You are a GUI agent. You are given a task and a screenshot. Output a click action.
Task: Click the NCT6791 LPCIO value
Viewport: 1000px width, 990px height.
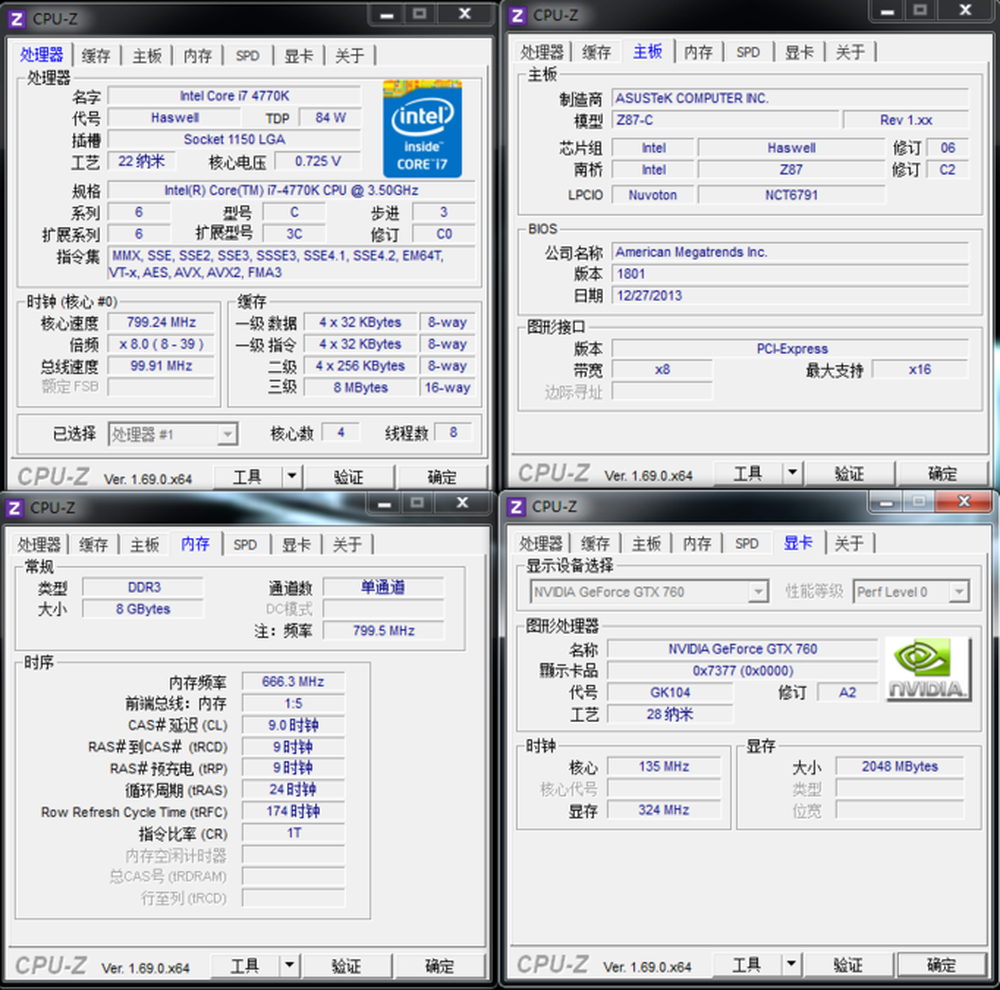pyautogui.click(x=791, y=195)
